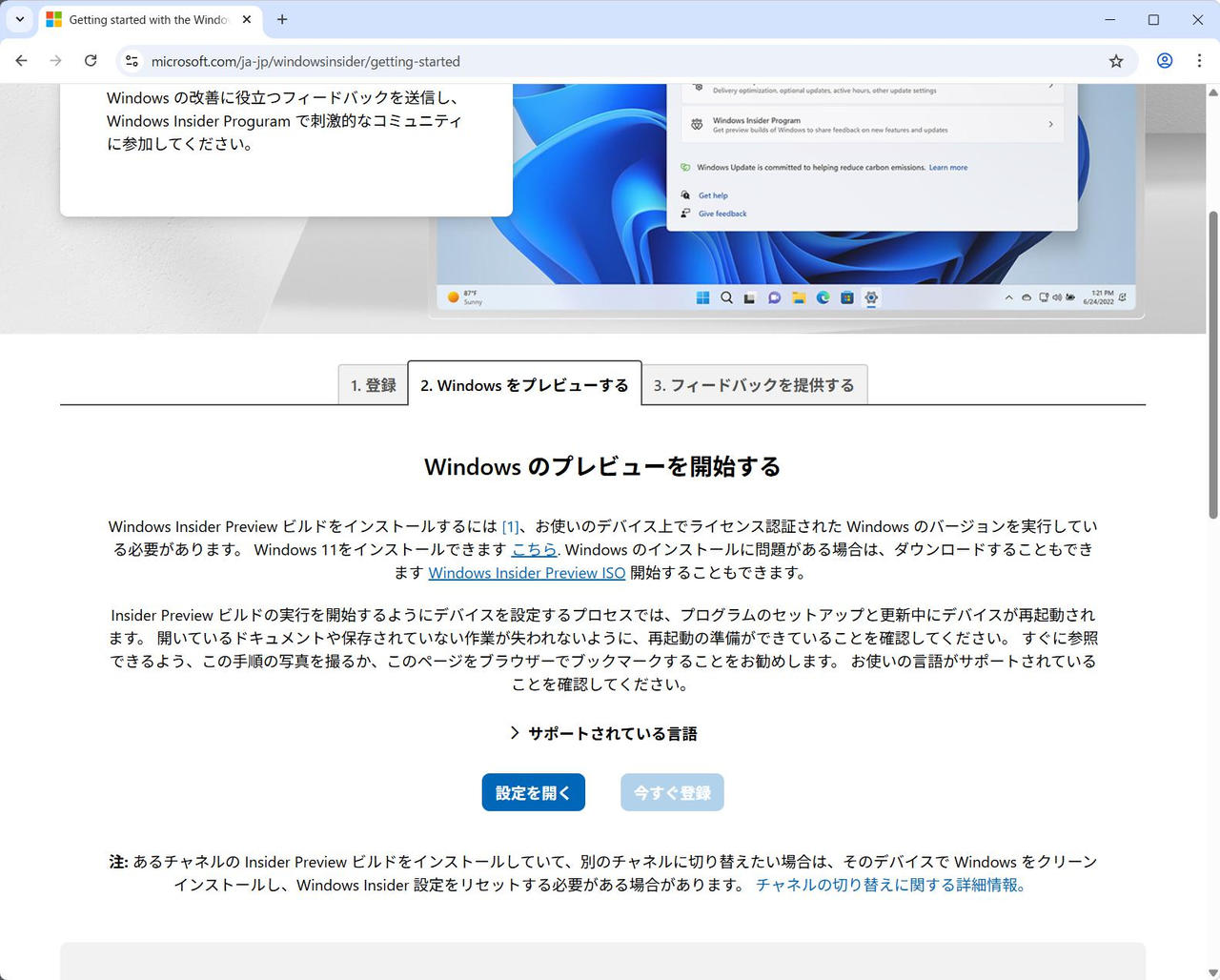
Task: Click the 設定を開く button
Action: tap(534, 792)
